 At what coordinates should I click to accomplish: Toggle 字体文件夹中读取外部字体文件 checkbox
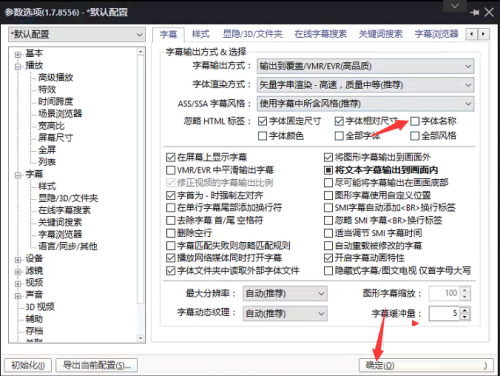pyautogui.click(x=170, y=271)
